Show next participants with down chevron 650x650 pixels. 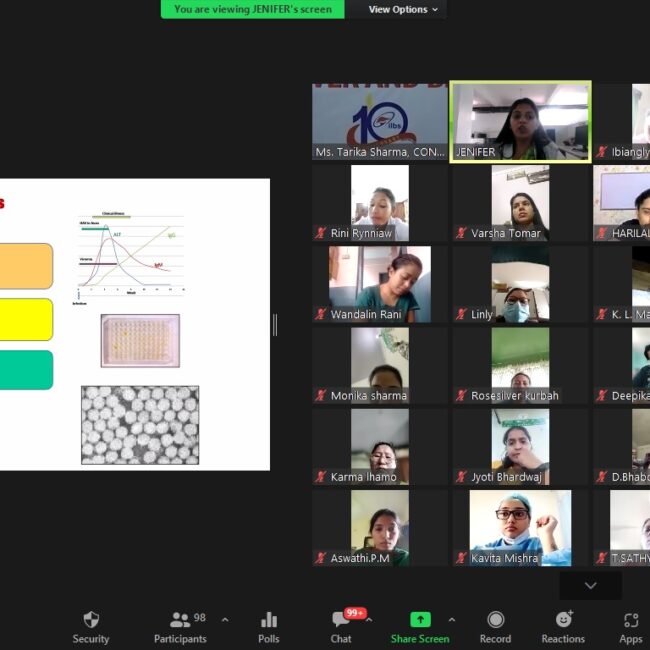590,585
